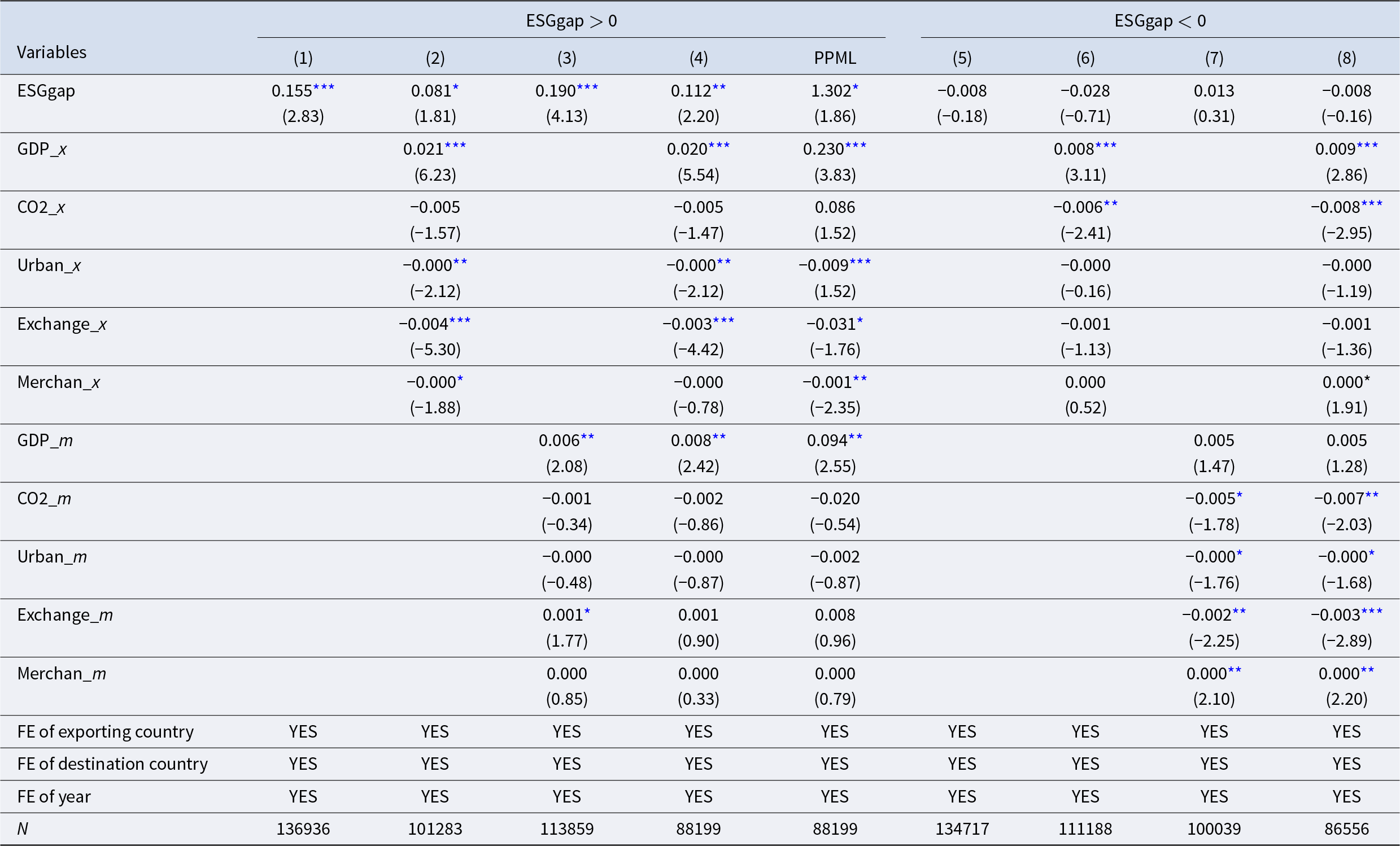Click the sample size 86556

pos(1346,829)
